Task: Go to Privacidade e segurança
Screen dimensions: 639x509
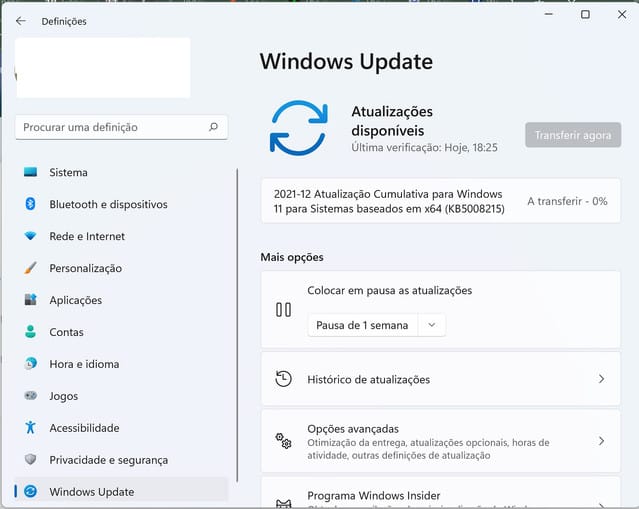Action: [121, 460]
